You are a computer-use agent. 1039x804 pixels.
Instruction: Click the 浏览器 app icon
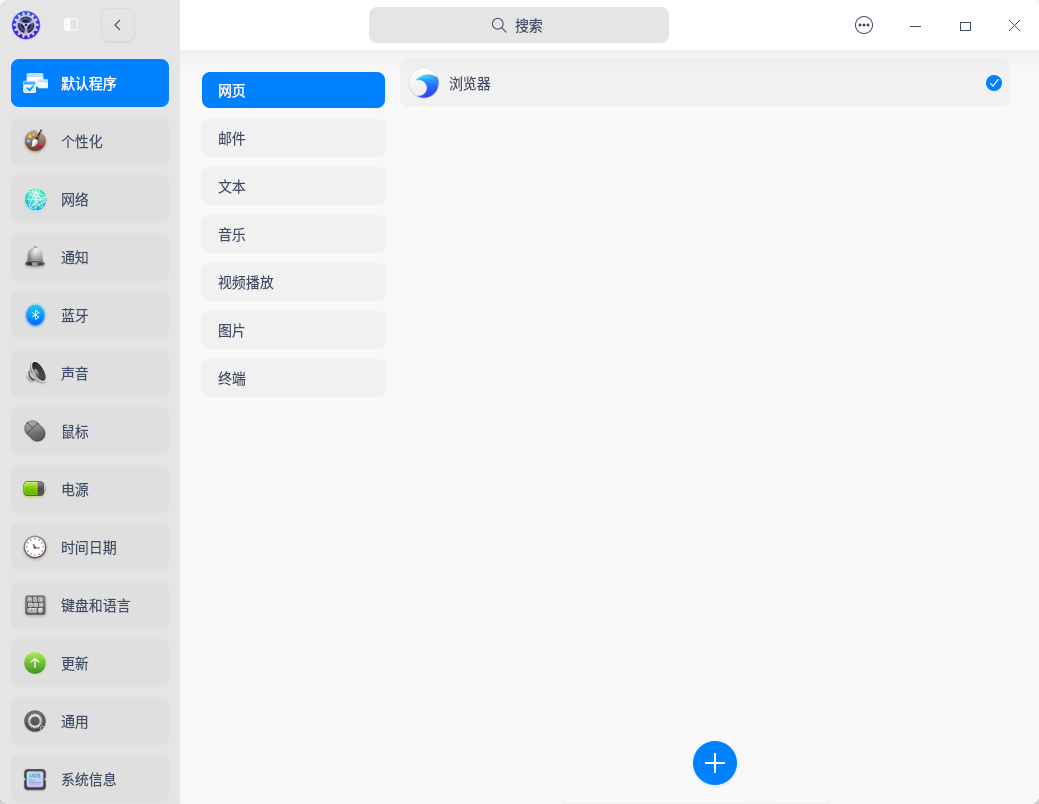[x=424, y=84]
